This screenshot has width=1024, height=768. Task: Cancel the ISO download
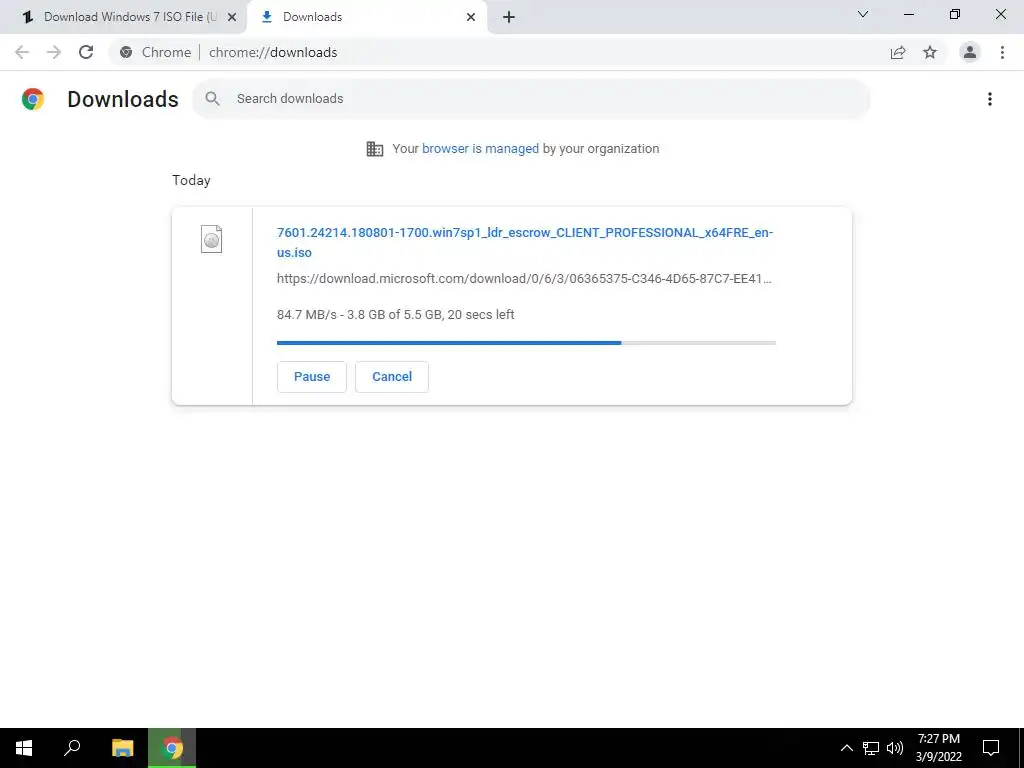tap(392, 377)
